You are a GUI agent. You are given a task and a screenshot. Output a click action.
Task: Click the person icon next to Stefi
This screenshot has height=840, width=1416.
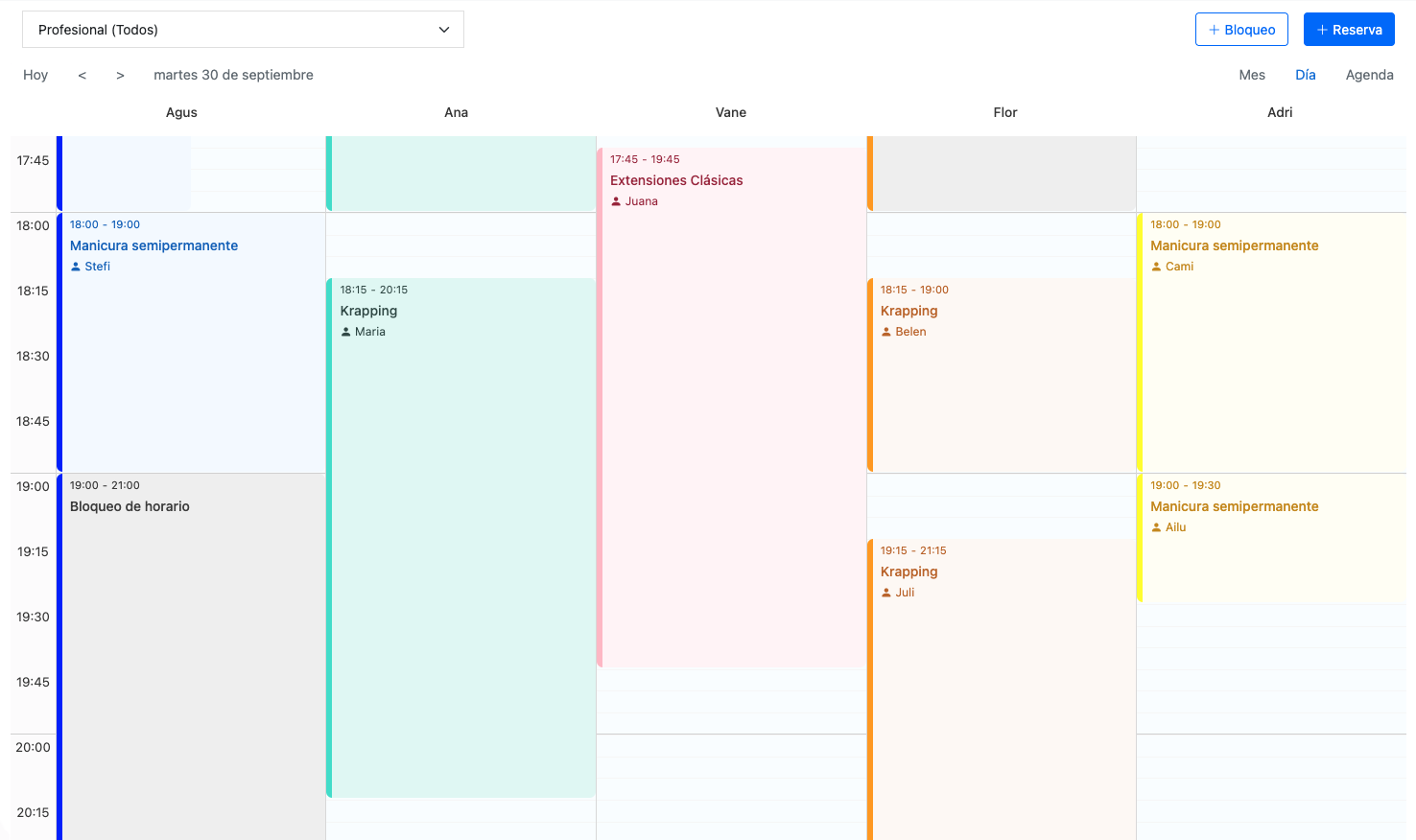(x=76, y=267)
